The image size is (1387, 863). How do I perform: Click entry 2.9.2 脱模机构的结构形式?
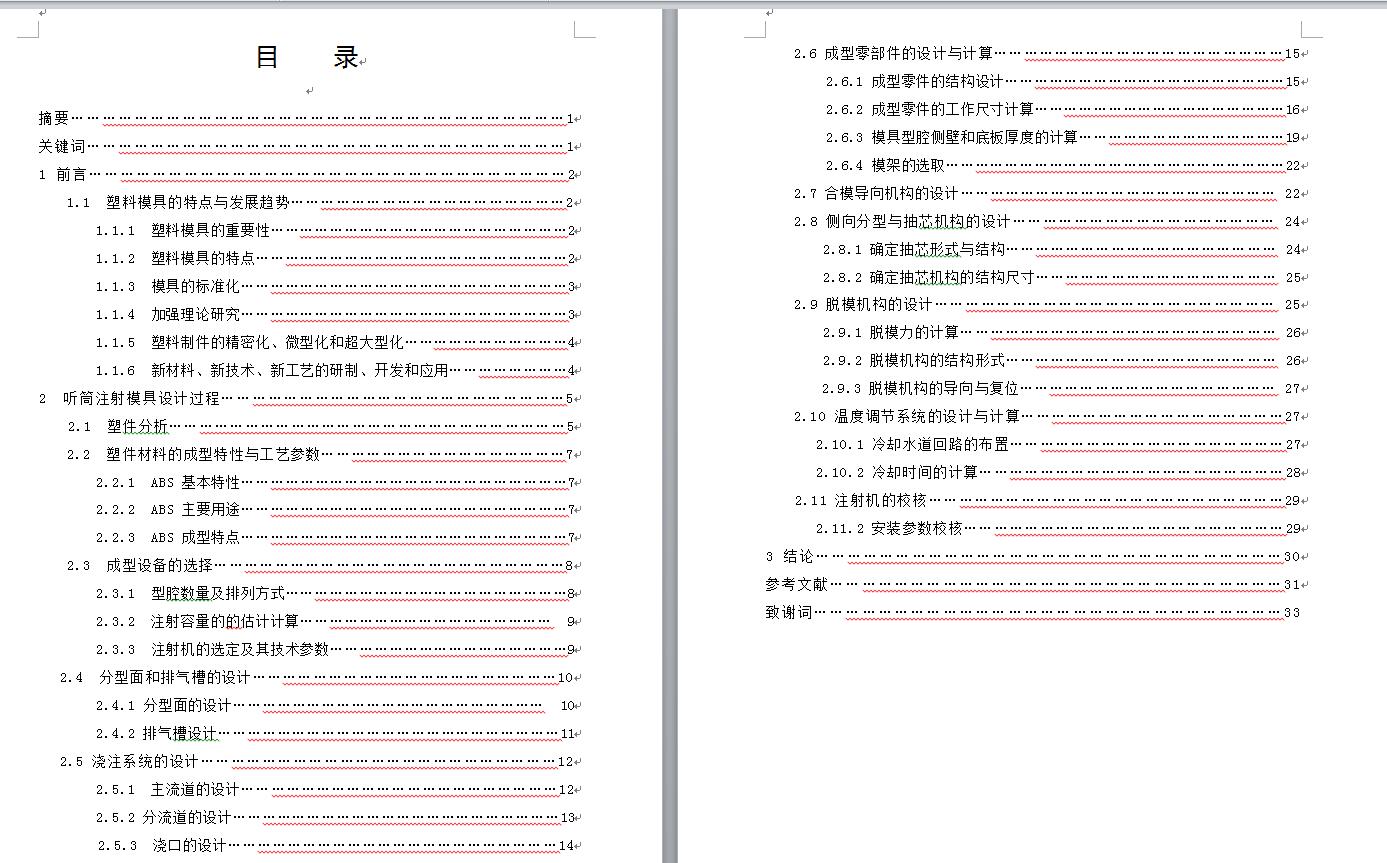tap(1062, 360)
